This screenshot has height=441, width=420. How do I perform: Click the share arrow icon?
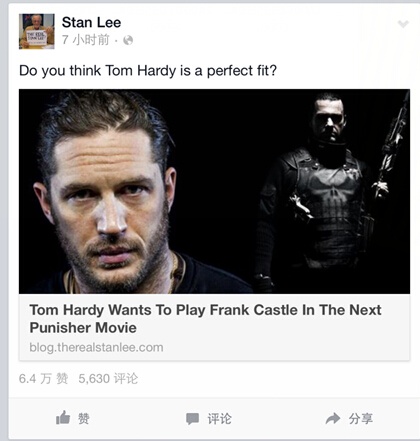tap(333, 418)
